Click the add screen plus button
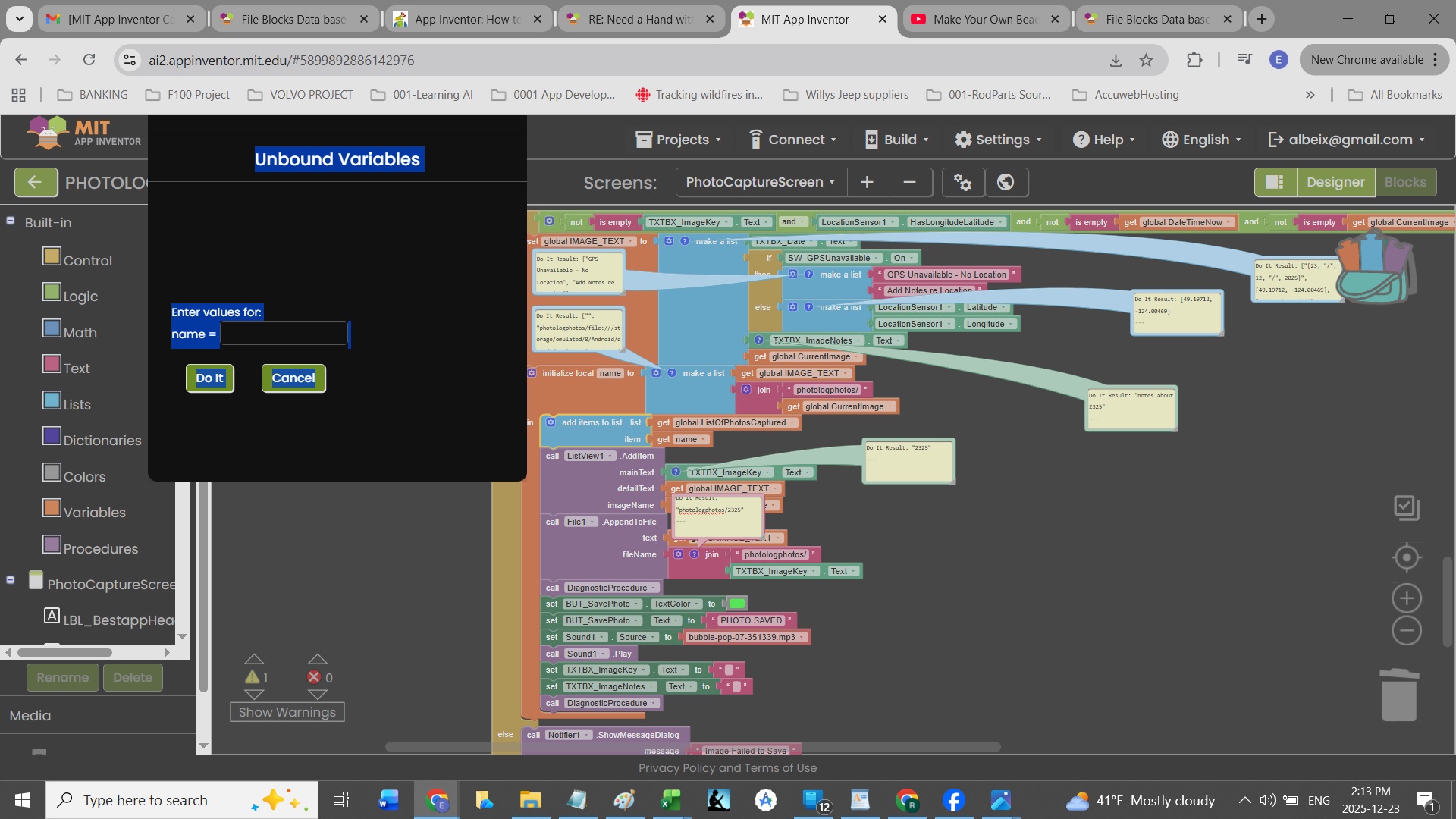 (x=867, y=182)
